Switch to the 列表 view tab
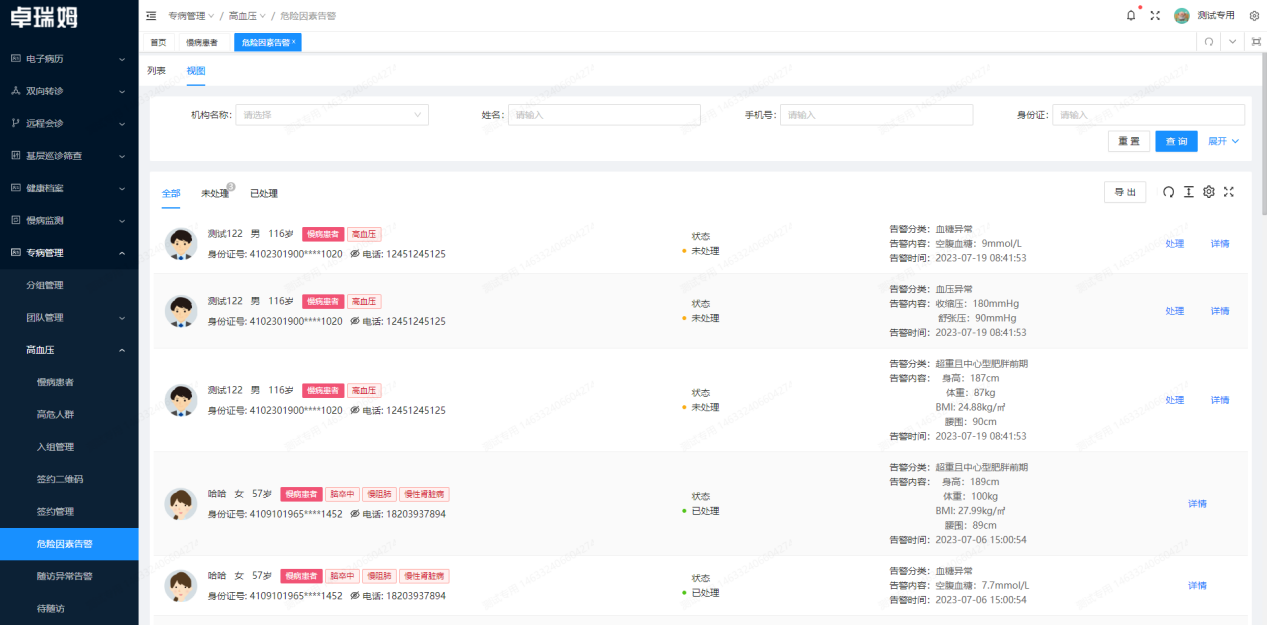This screenshot has width=1267, height=625. pyautogui.click(x=157, y=71)
